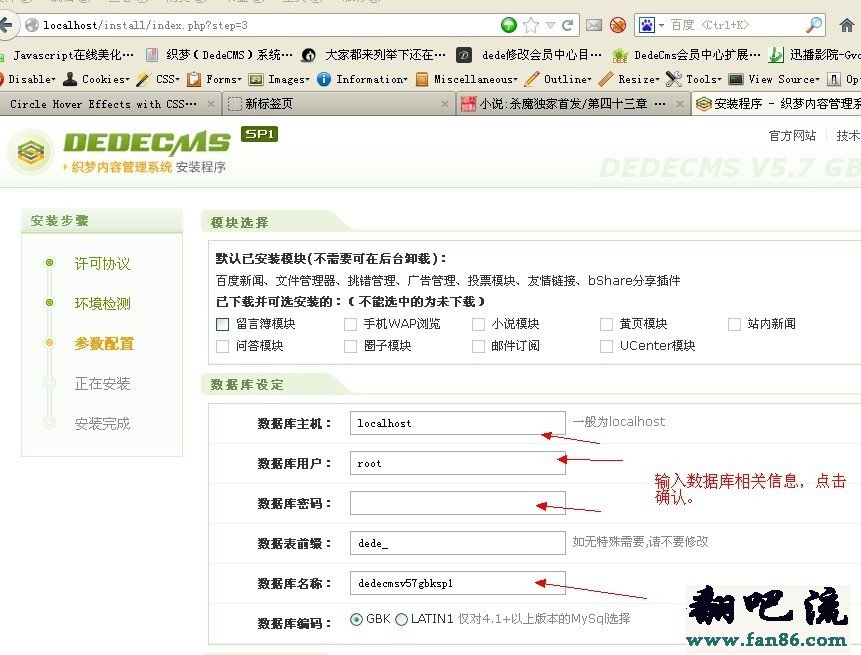The image size is (861, 655).
Task: Open the Miscellaneous dropdown menu
Action: (x=467, y=79)
